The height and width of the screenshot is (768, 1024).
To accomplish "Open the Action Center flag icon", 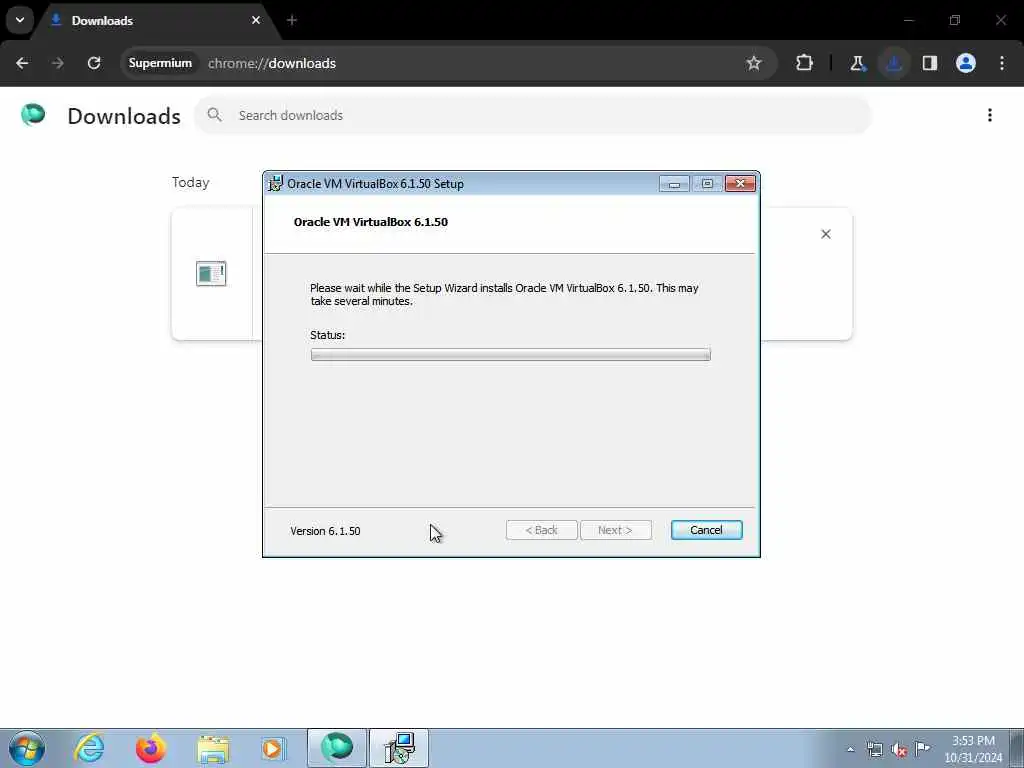I will 923,748.
